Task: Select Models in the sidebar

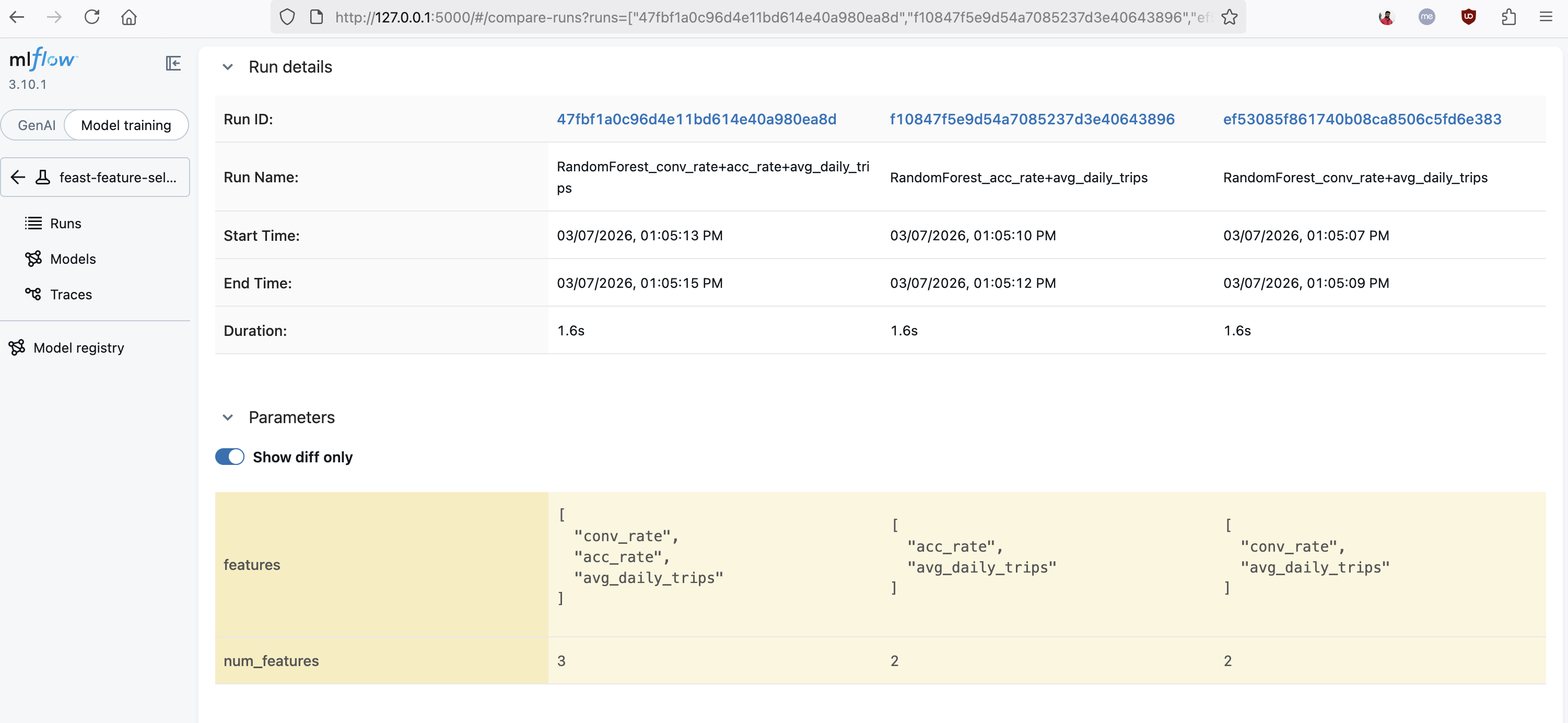Action: [73, 258]
